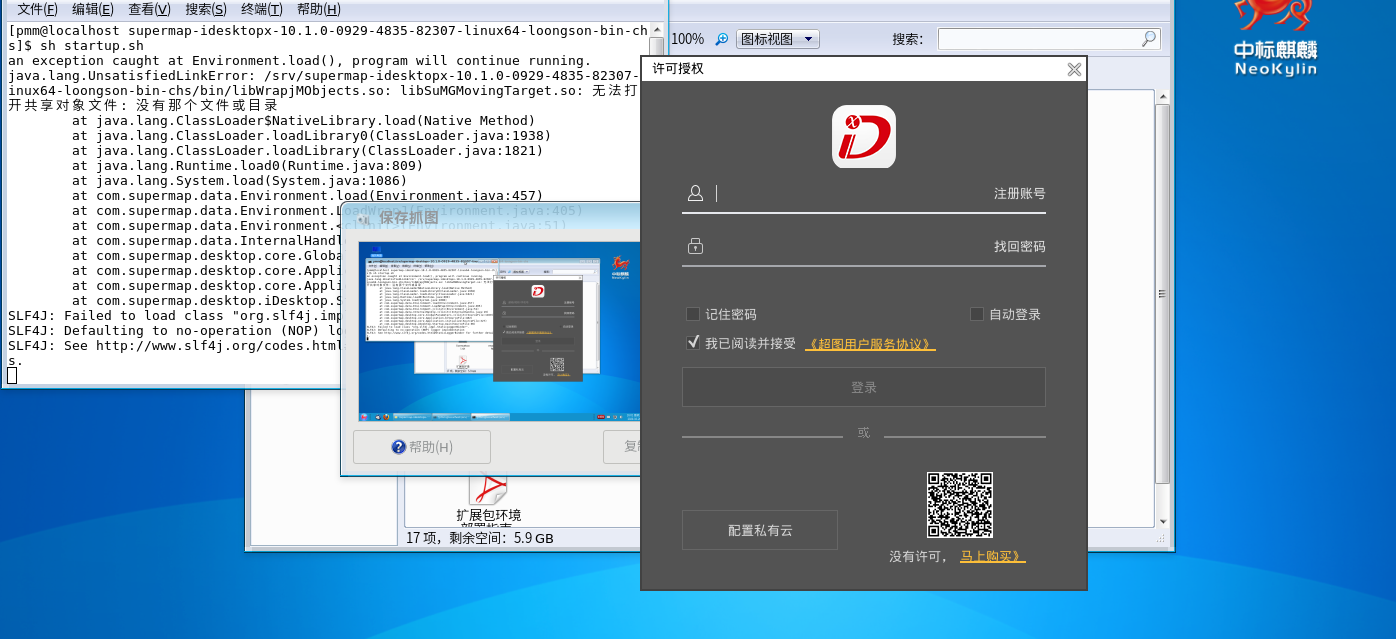This screenshot has width=1396, height=639.
Task: Click the 登录 login button
Action: click(864, 387)
